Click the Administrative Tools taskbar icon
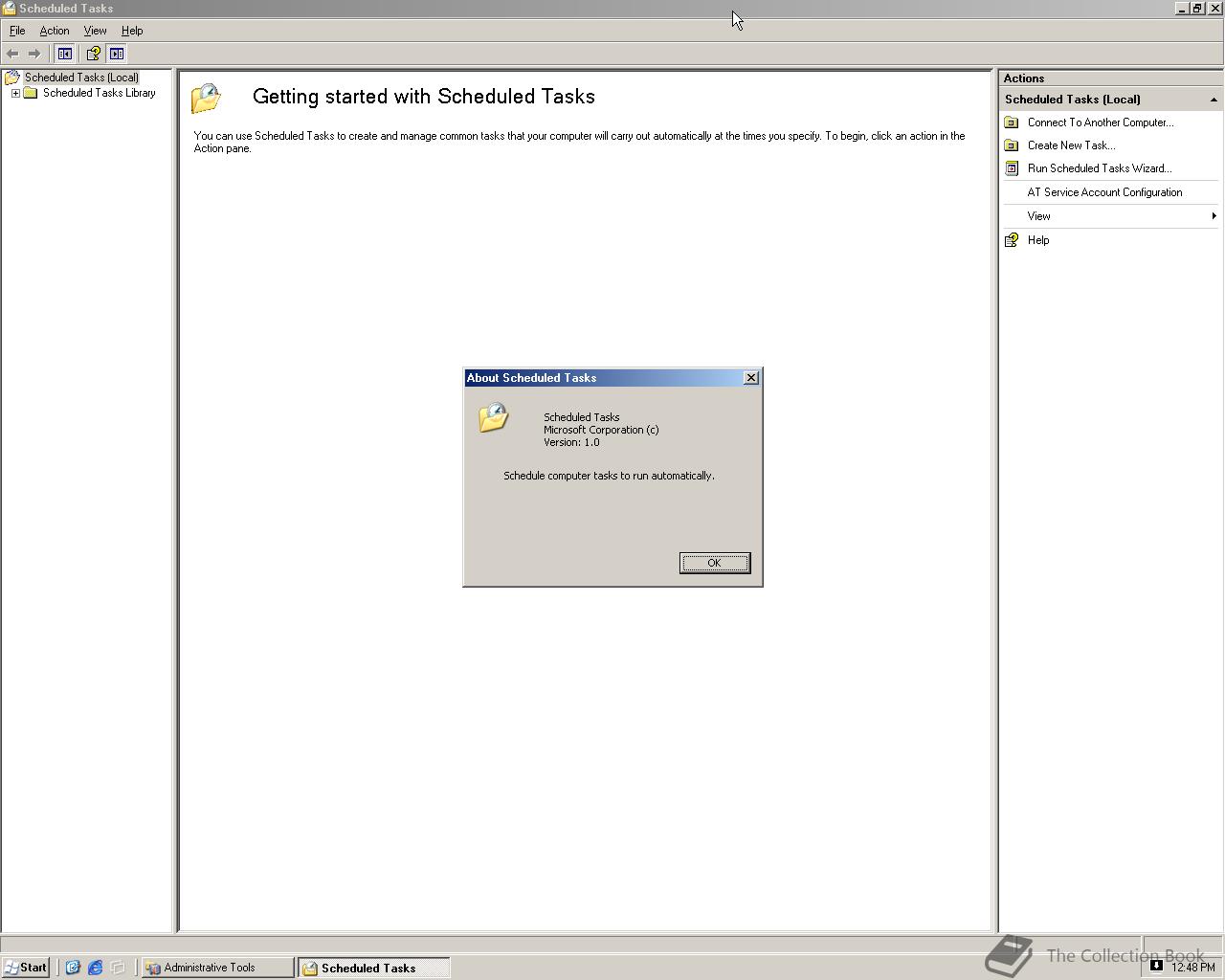1225x980 pixels. pos(153,968)
